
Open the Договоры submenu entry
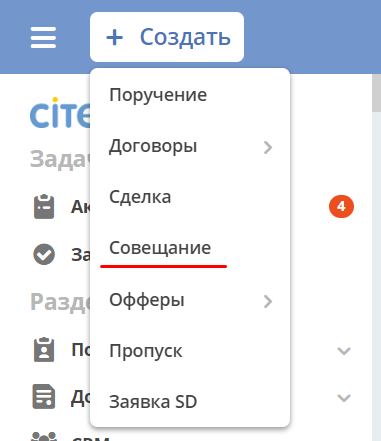click(190, 146)
